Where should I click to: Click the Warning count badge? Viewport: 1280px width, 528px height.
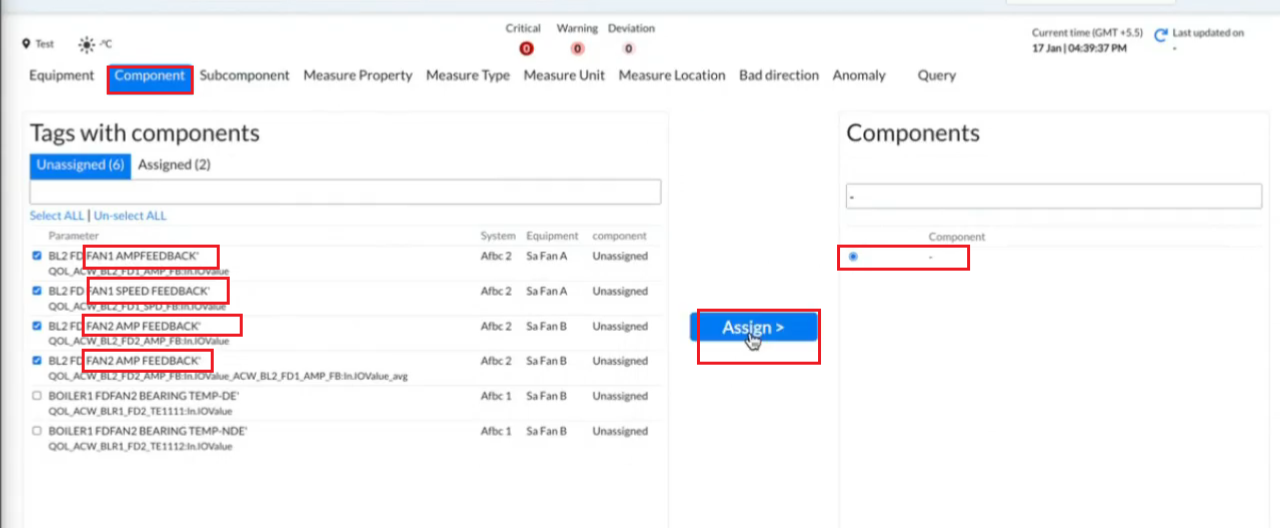pos(577,48)
